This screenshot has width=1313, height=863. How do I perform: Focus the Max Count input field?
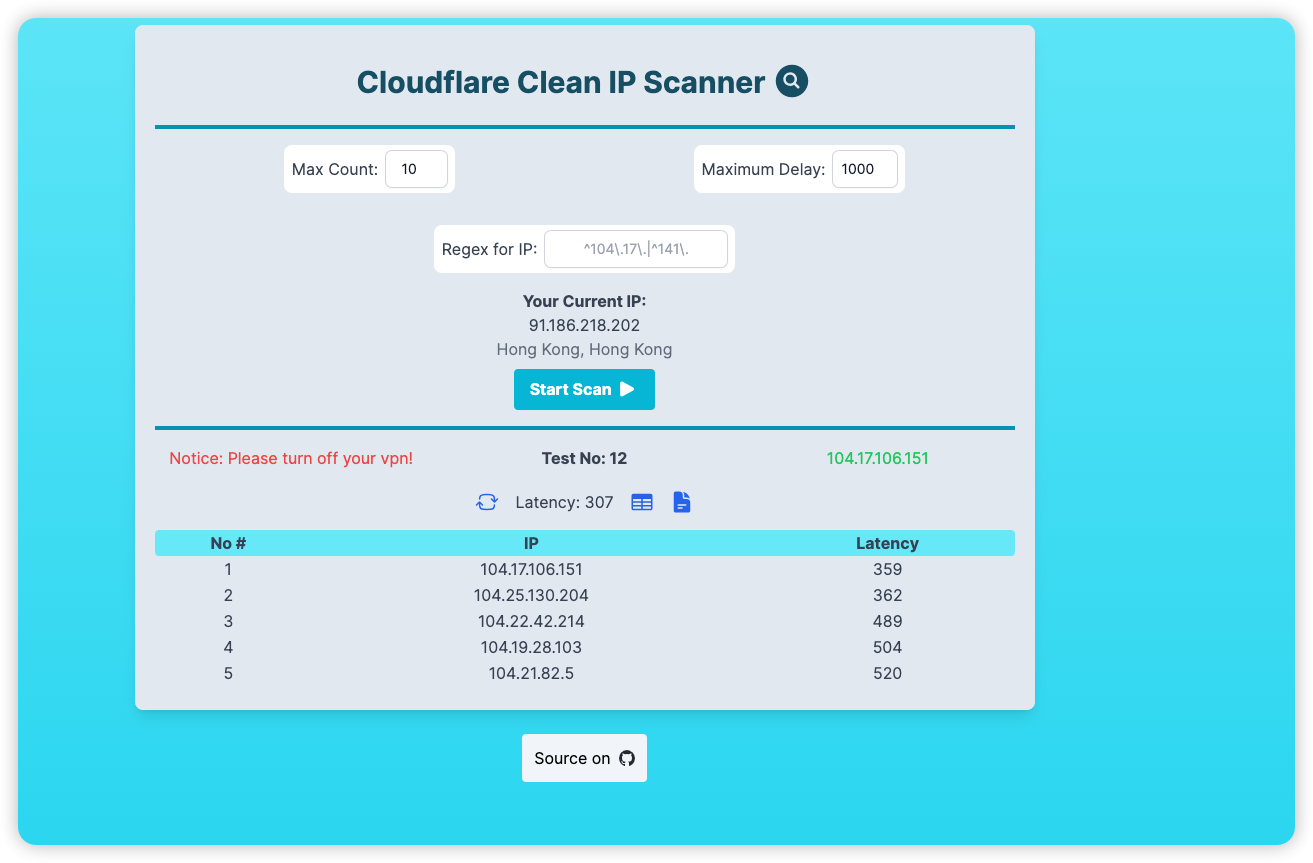pos(416,169)
